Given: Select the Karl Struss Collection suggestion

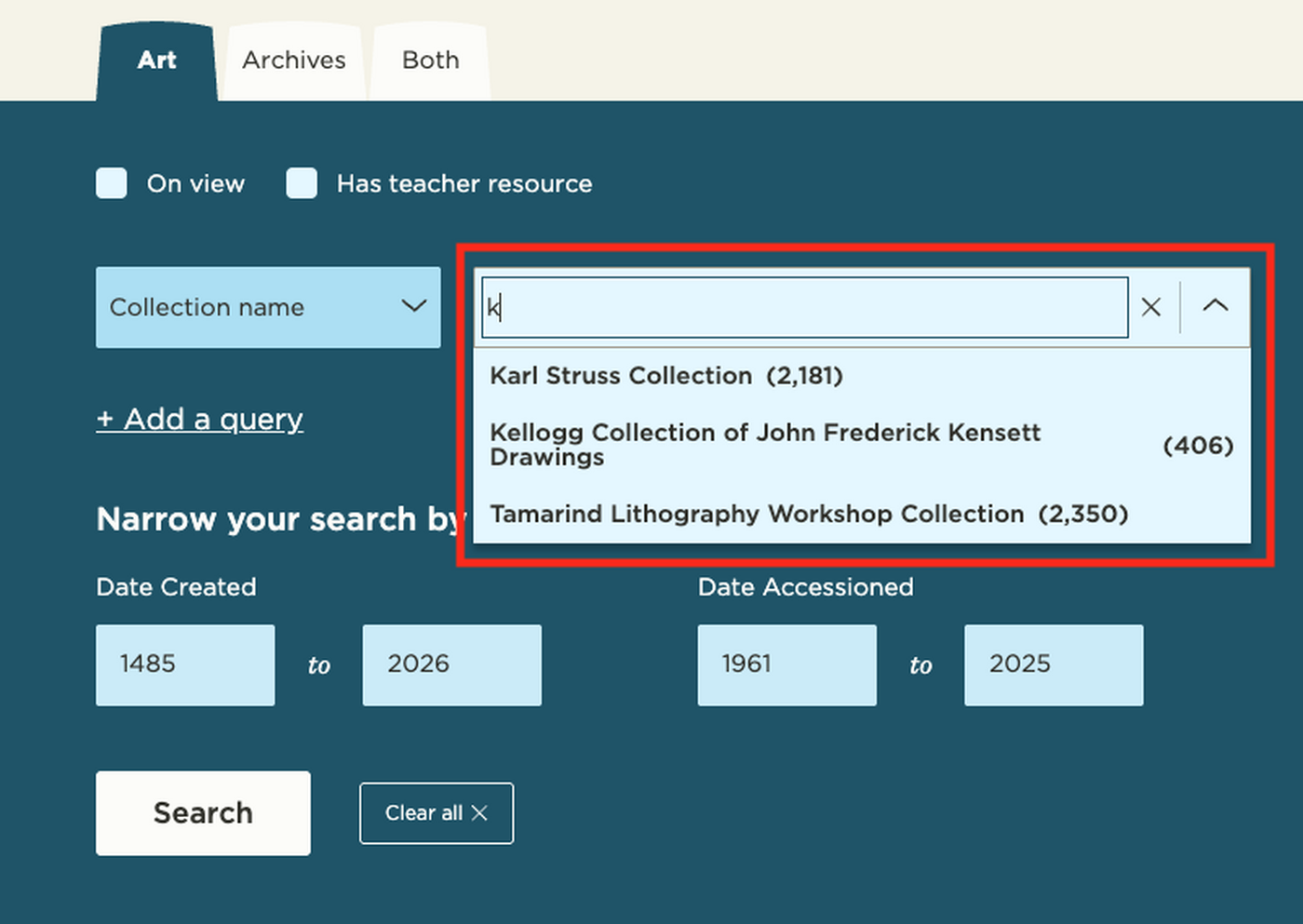Looking at the screenshot, I should 666,376.
